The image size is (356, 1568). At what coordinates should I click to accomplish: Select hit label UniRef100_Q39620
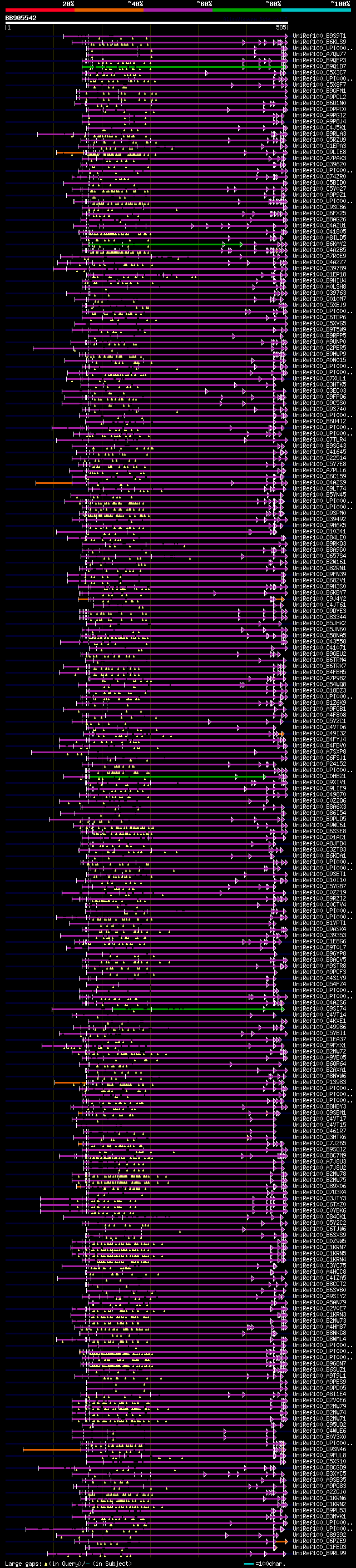pos(319,164)
